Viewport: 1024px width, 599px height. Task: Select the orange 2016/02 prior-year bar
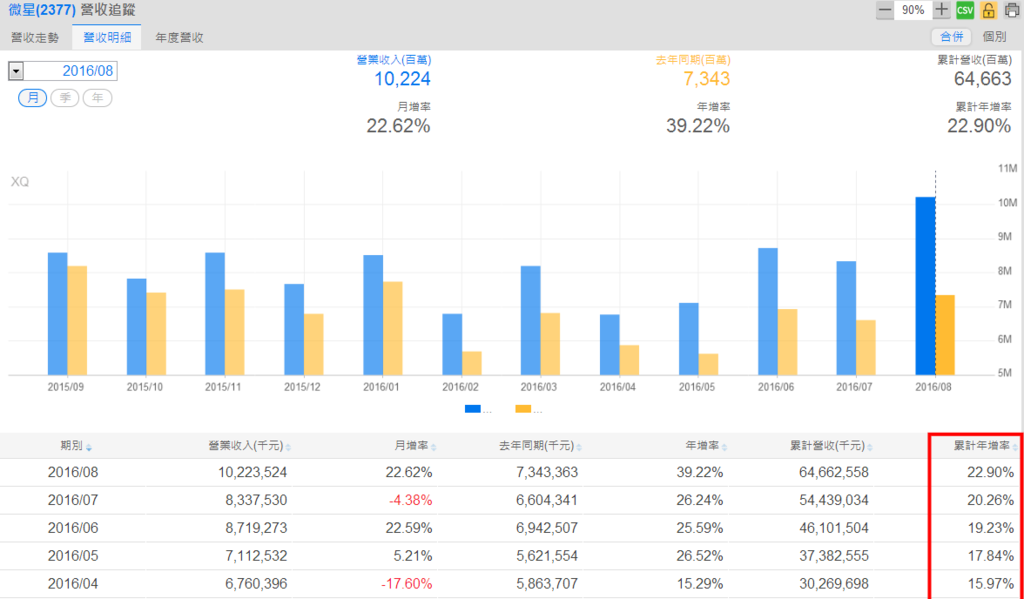pos(472,363)
